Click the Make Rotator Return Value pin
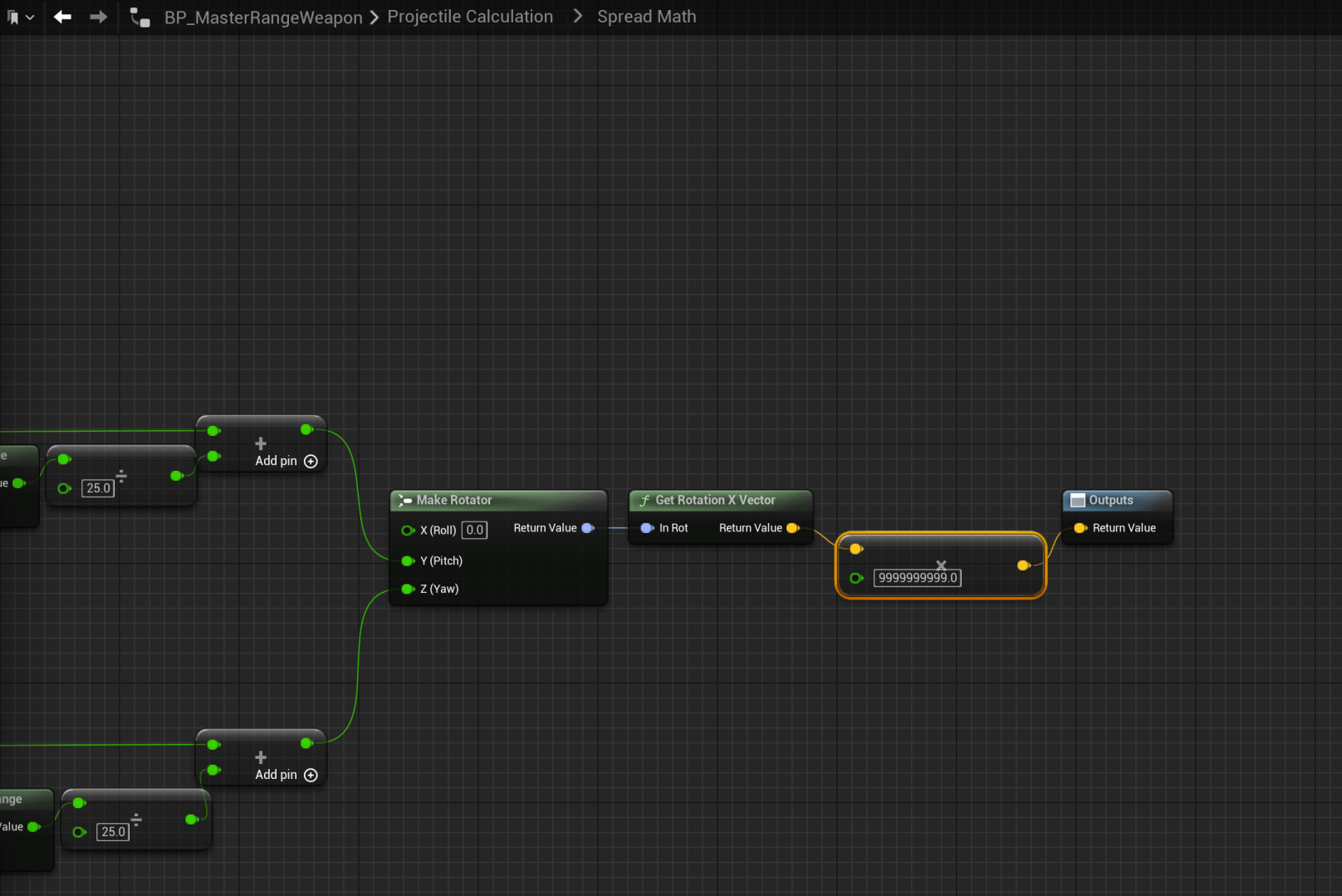The width and height of the screenshot is (1342, 896). coord(588,528)
